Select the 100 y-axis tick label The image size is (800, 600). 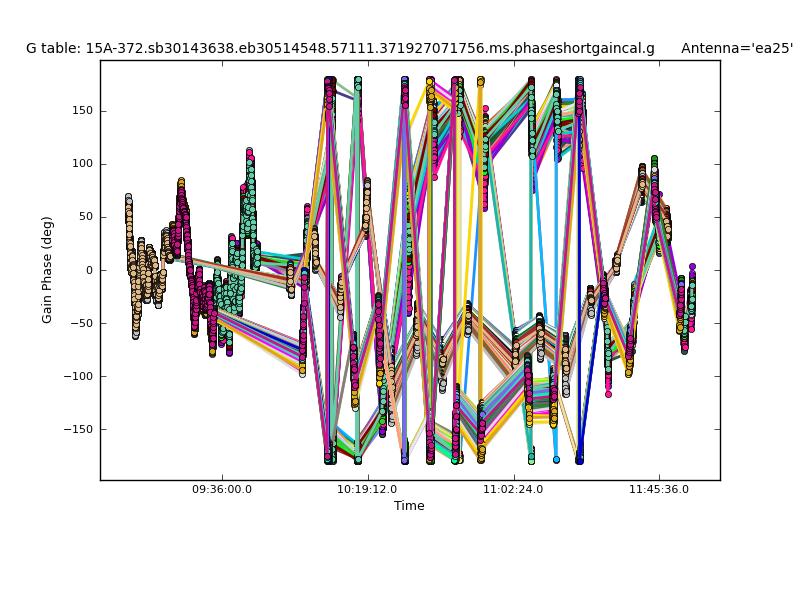(82, 164)
